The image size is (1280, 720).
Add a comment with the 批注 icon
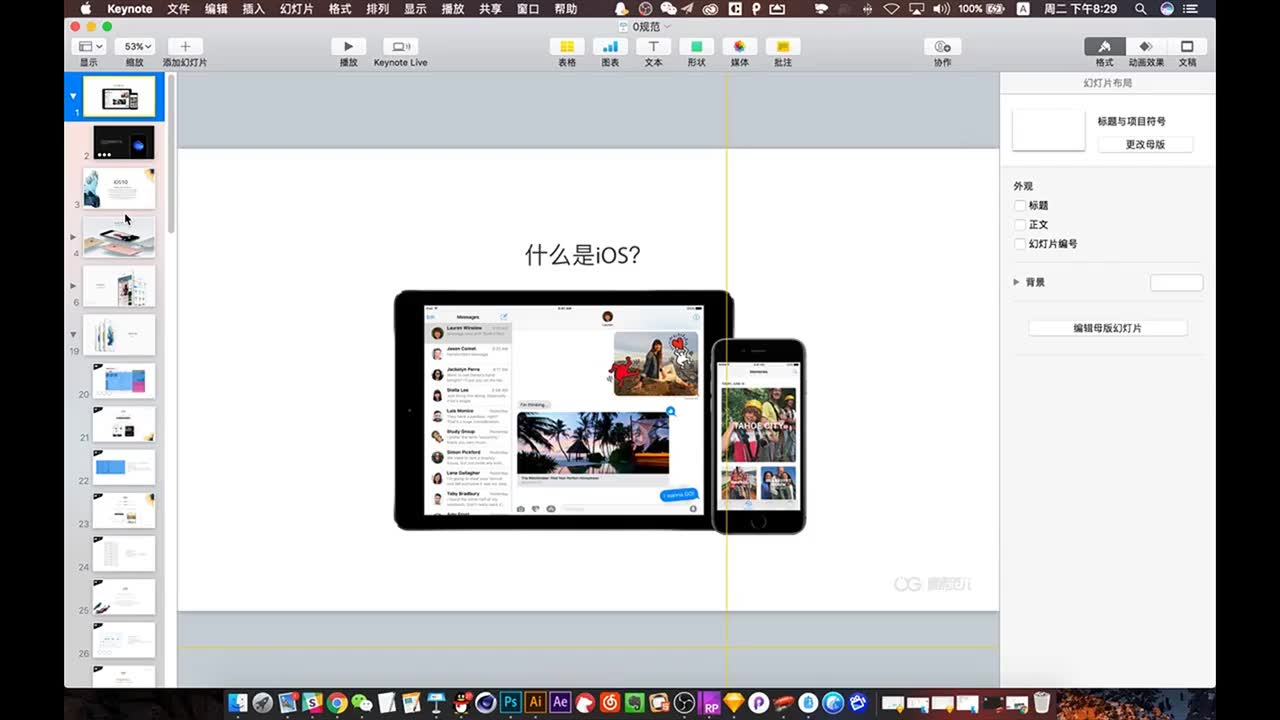click(782, 46)
